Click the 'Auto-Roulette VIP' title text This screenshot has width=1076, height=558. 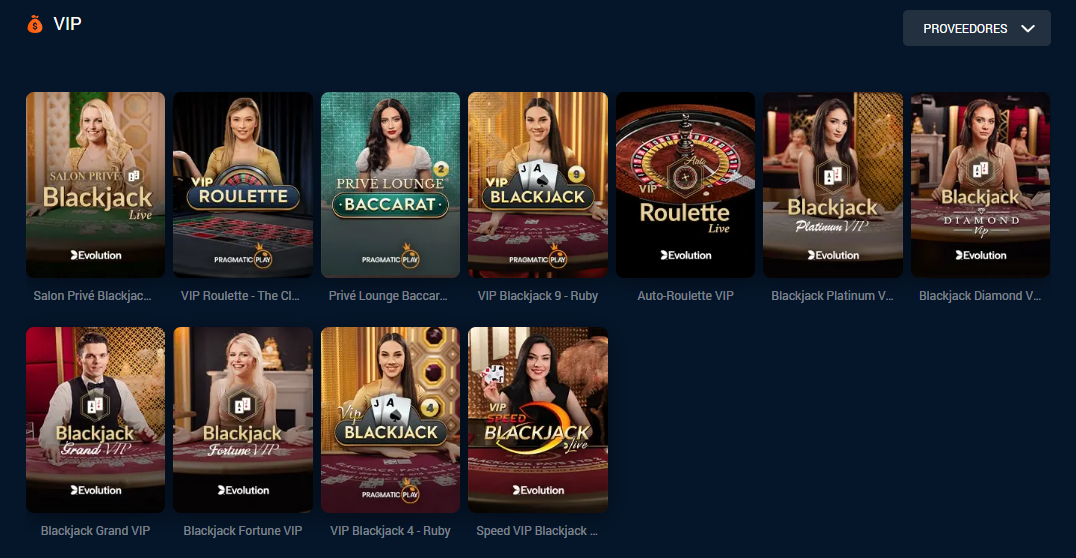(x=686, y=296)
